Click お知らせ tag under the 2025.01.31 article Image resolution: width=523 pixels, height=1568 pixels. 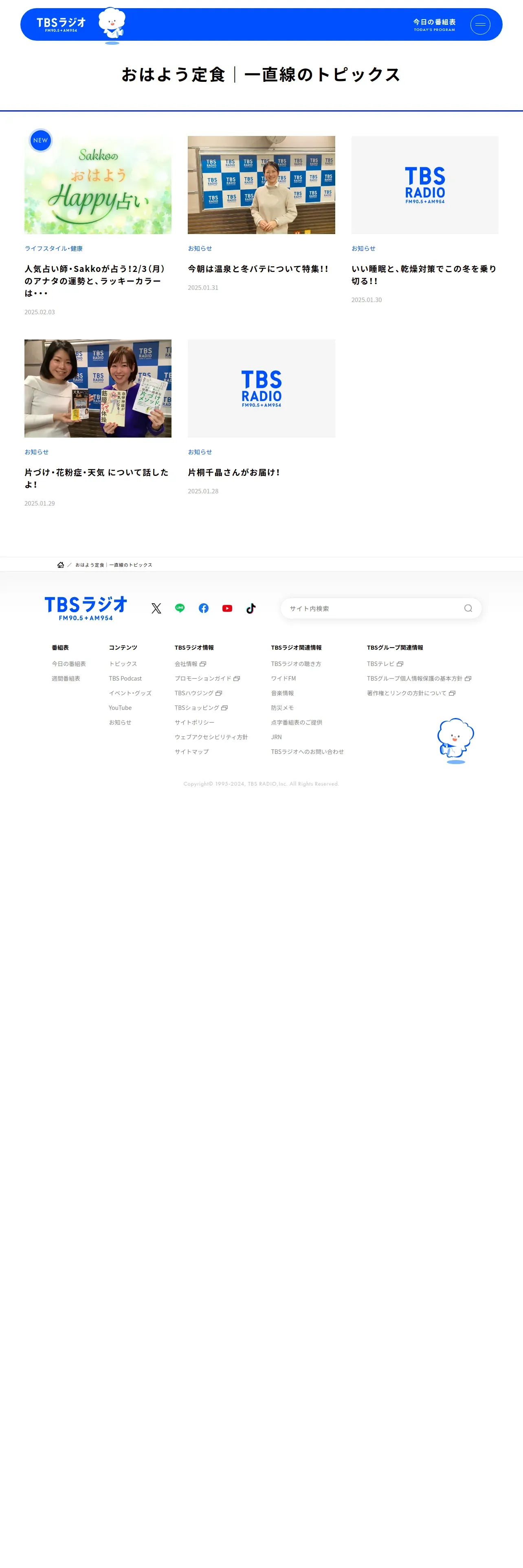click(200, 248)
